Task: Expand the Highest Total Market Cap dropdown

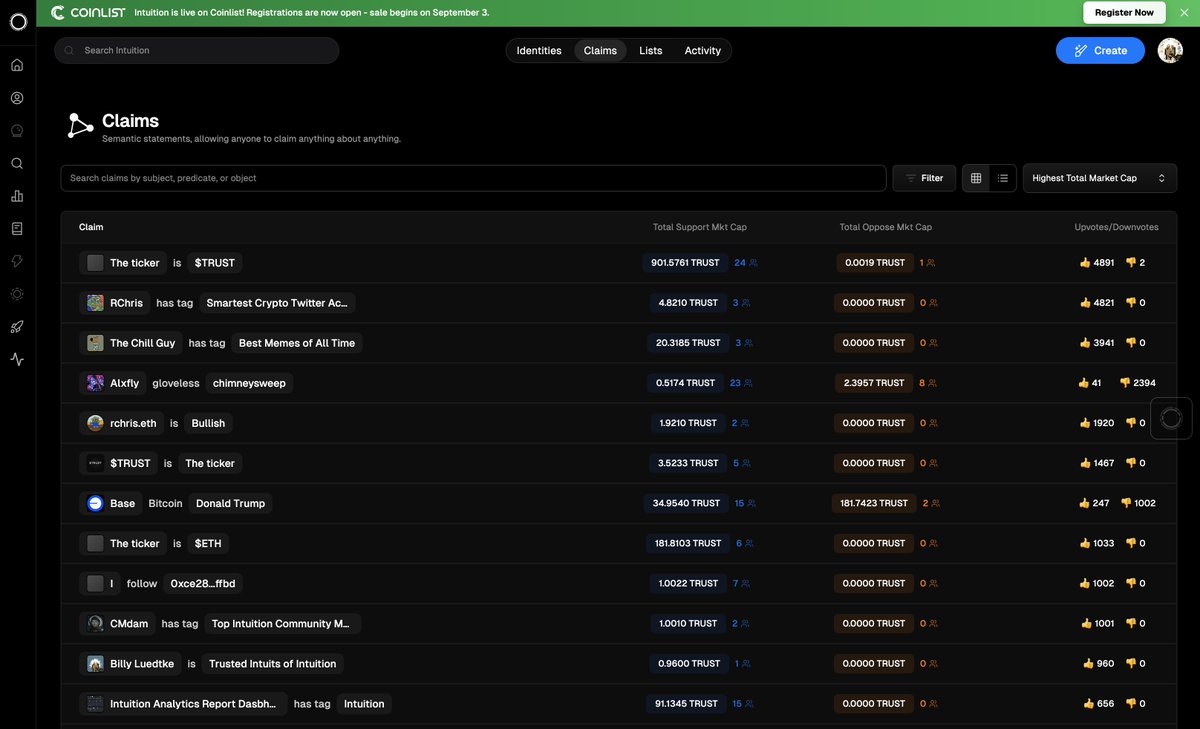Action: (1099, 178)
